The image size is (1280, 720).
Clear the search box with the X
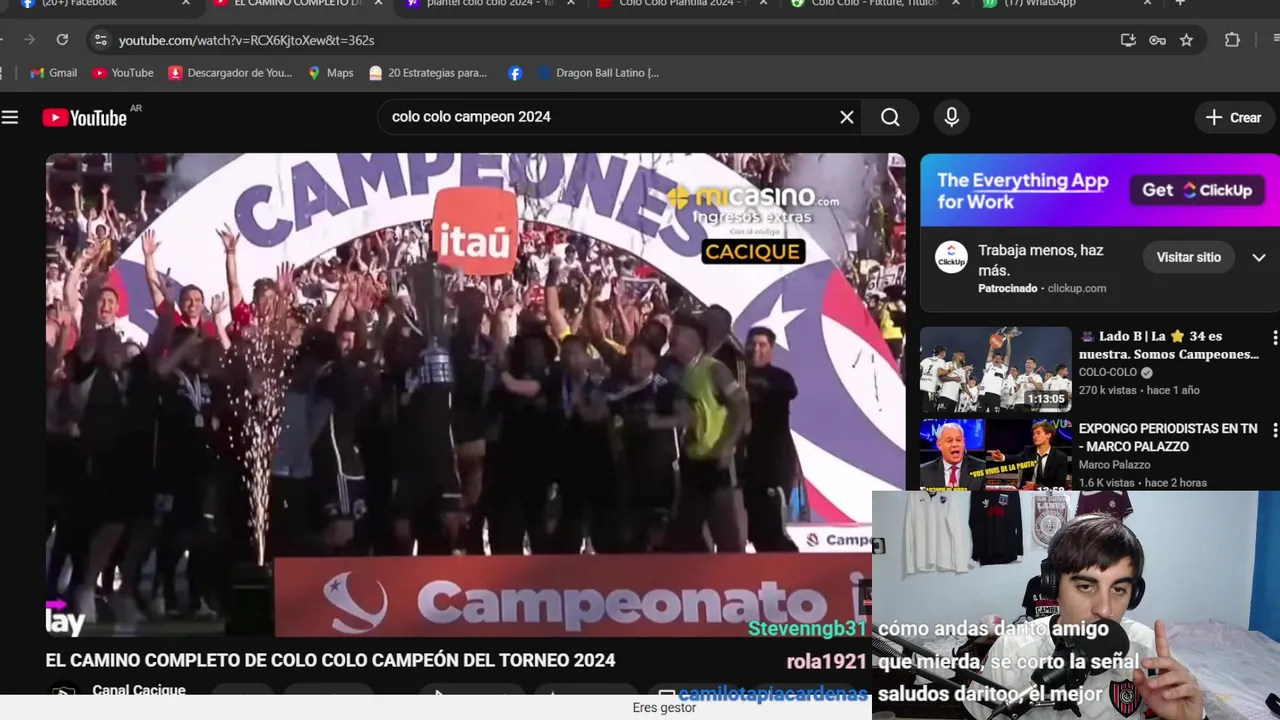[847, 117]
